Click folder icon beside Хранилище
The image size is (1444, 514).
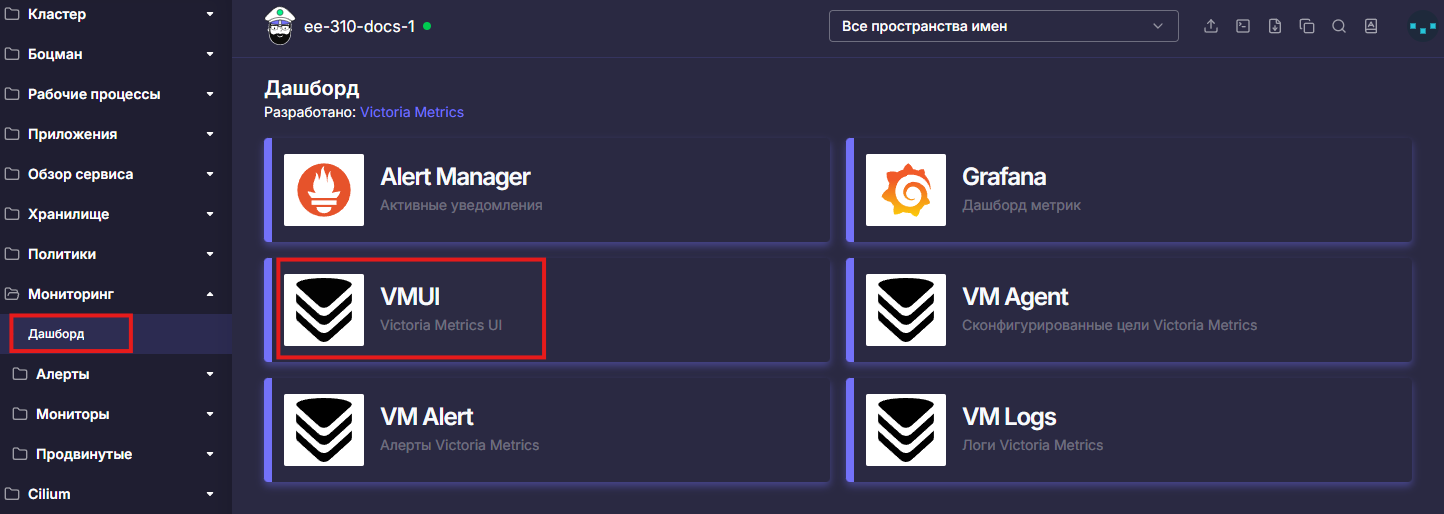12,214
